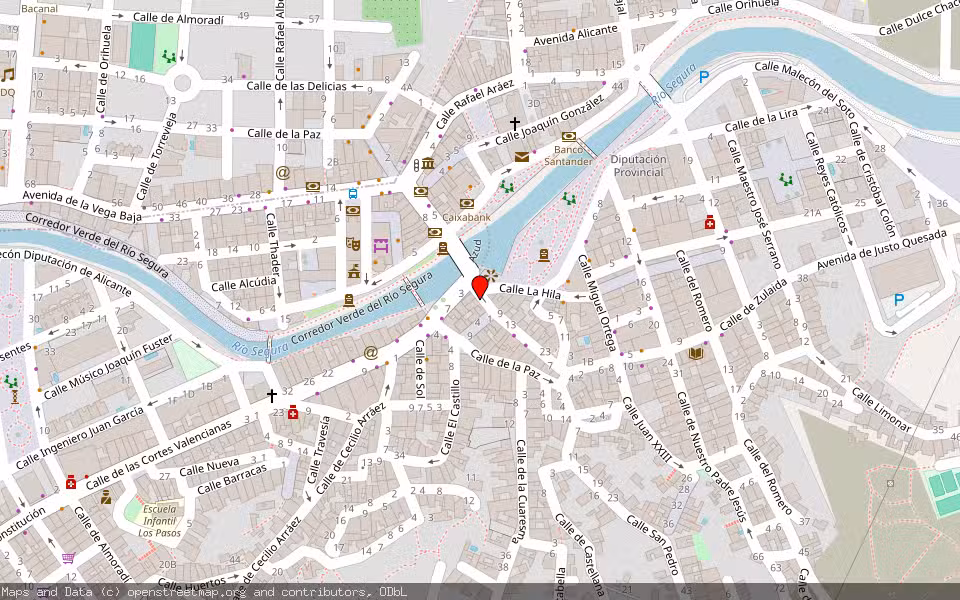Click the pharmacy icon on Calle de las Cortes Valencianas
Screen dimensions: 960x600
click(71, 479)
